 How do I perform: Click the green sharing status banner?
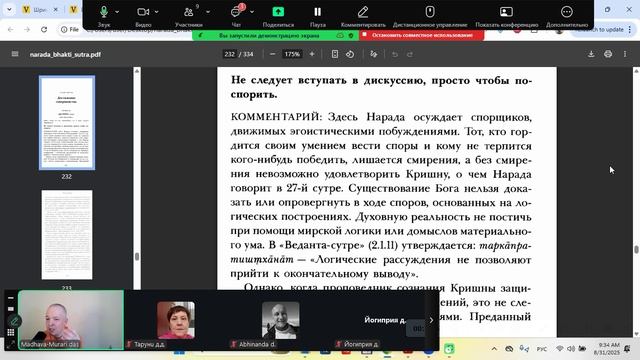tap(276, 36)
